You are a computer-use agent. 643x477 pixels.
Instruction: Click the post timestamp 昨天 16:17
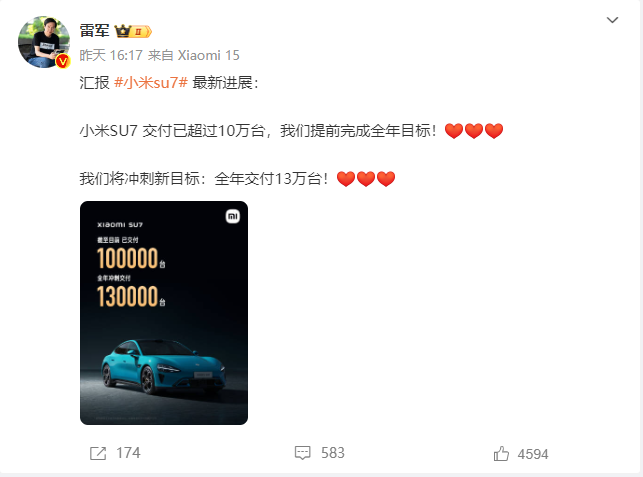coord(111,55)
